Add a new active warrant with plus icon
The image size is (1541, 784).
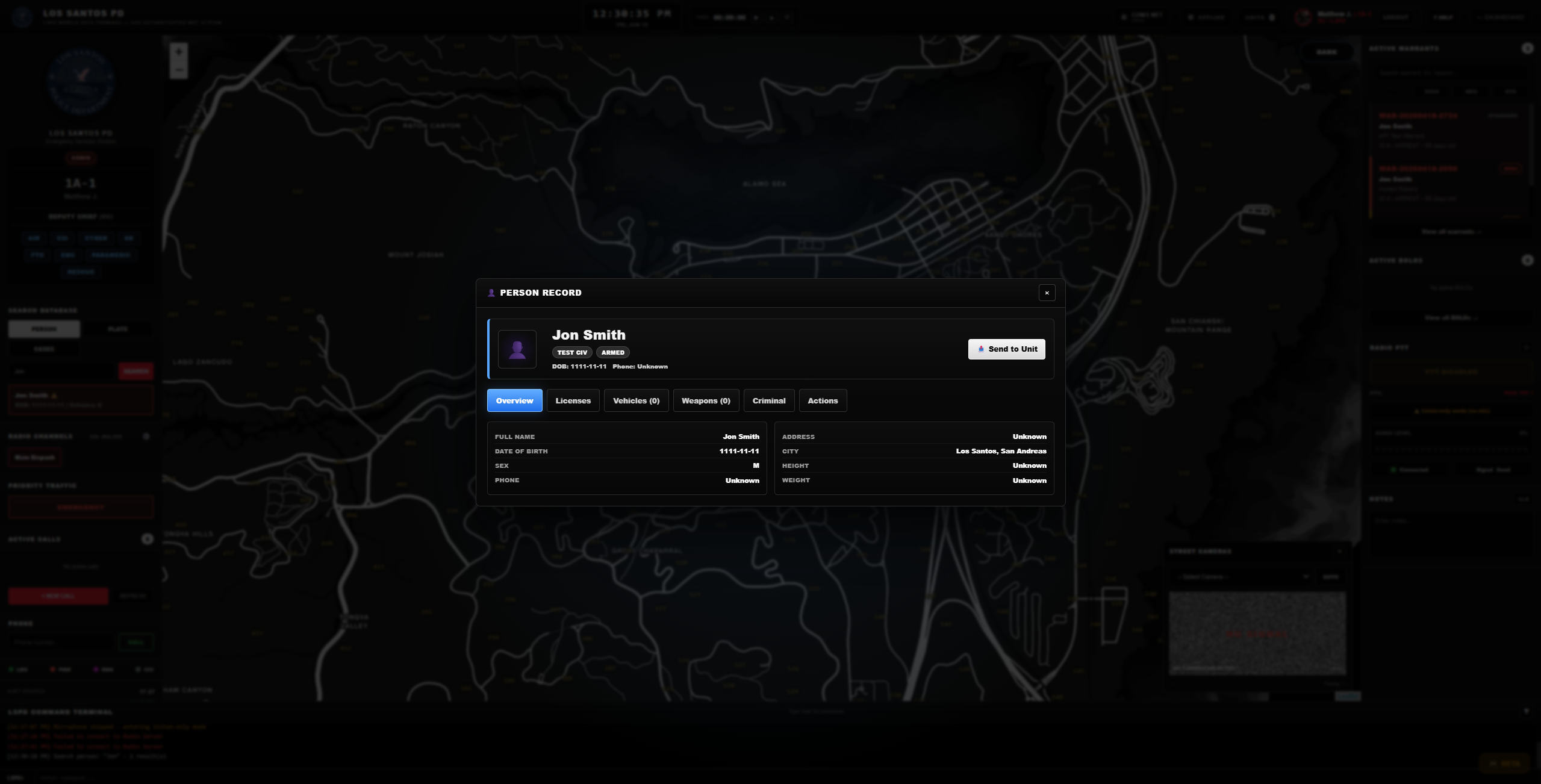click(1527, 48)
